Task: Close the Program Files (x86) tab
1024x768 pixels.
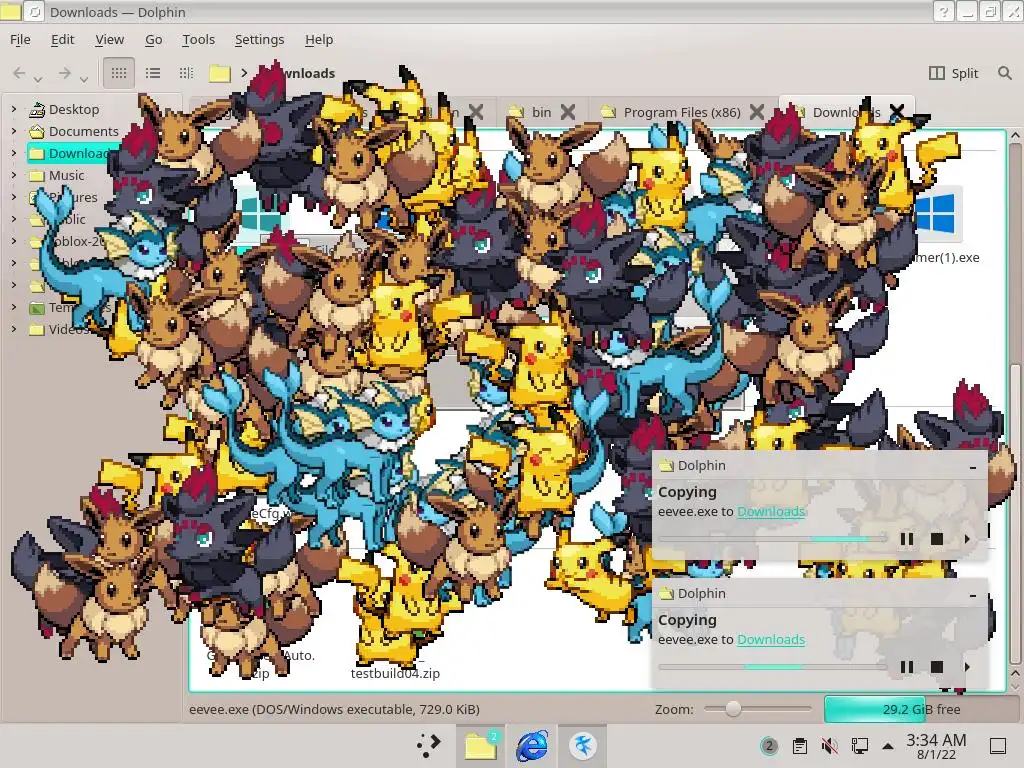Action: point(757,112)
